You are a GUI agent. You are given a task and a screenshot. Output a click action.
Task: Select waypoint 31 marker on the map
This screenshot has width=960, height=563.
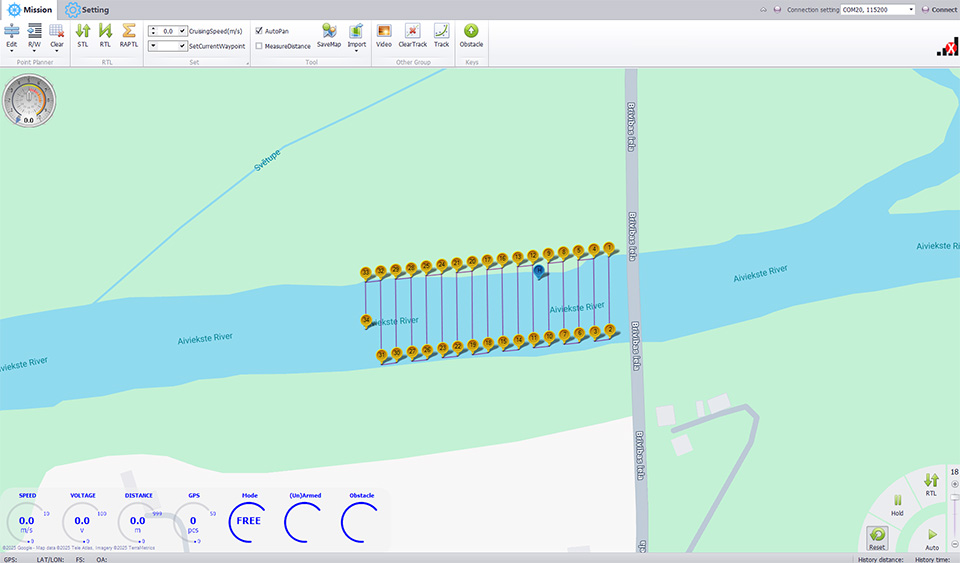click(381, 356)
